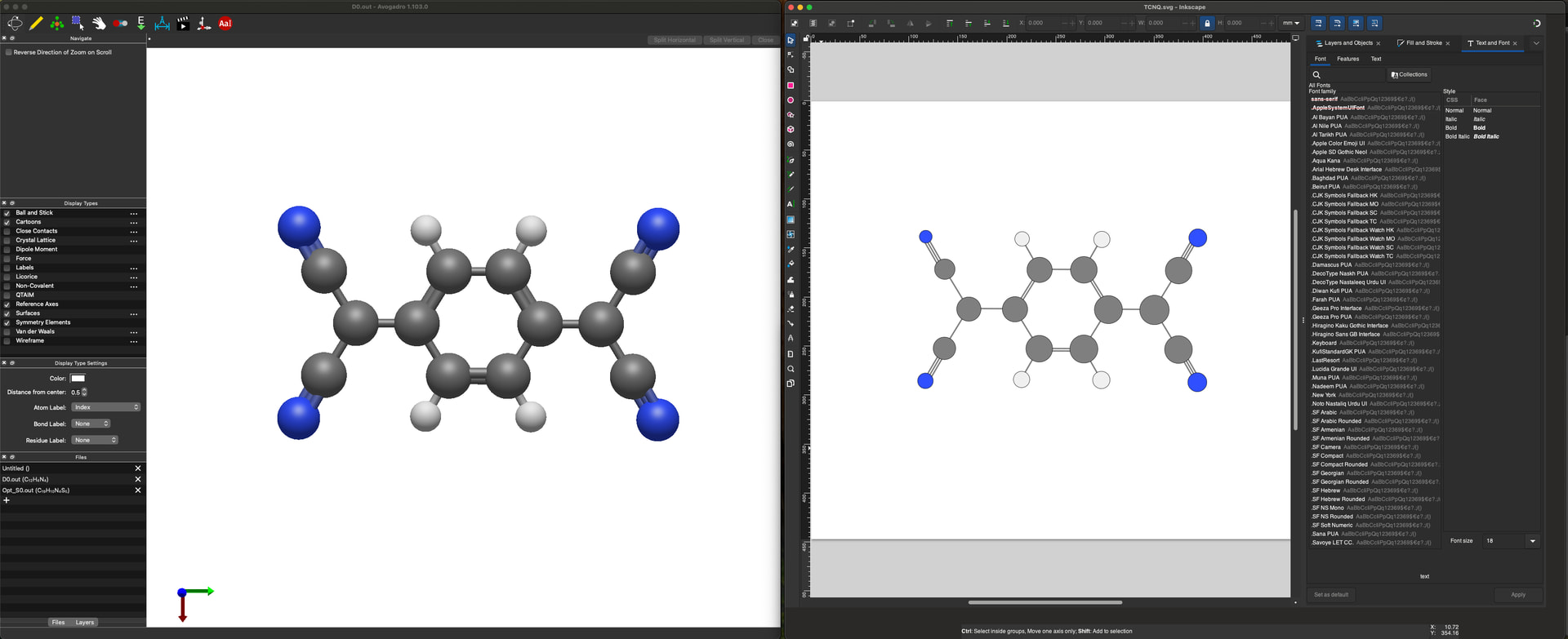Select the Draw pencil tool in Avogadro
The width and height of the screenshot is (1568, 639).
coord(36,24)
